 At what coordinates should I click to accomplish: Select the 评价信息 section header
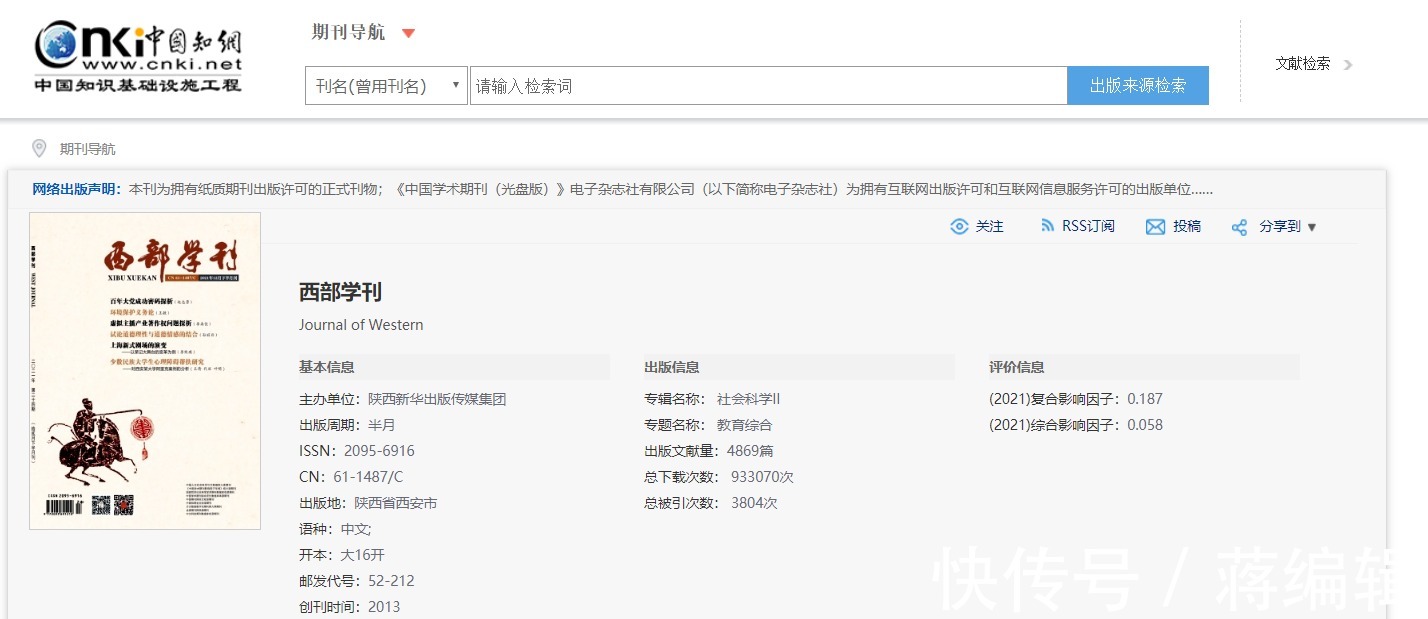pyautogui.click(x=1016, y=367)
